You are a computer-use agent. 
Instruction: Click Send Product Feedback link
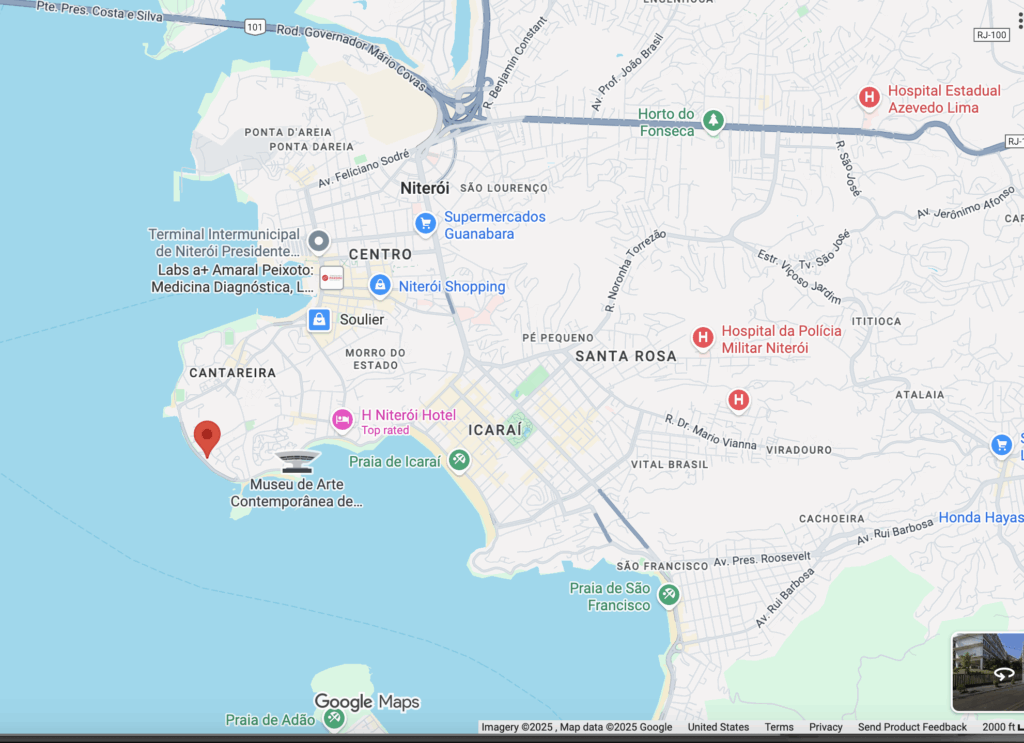tap(912, 727)
